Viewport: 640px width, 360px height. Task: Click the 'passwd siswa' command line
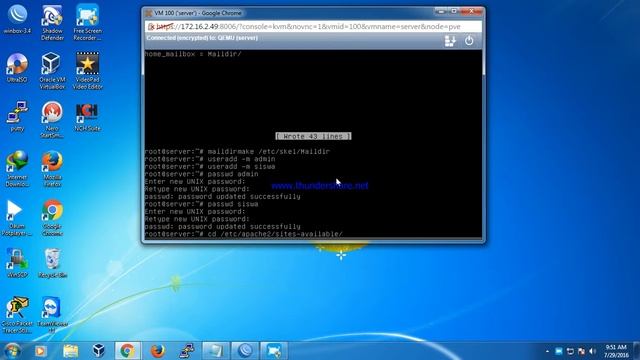point(201,204)
